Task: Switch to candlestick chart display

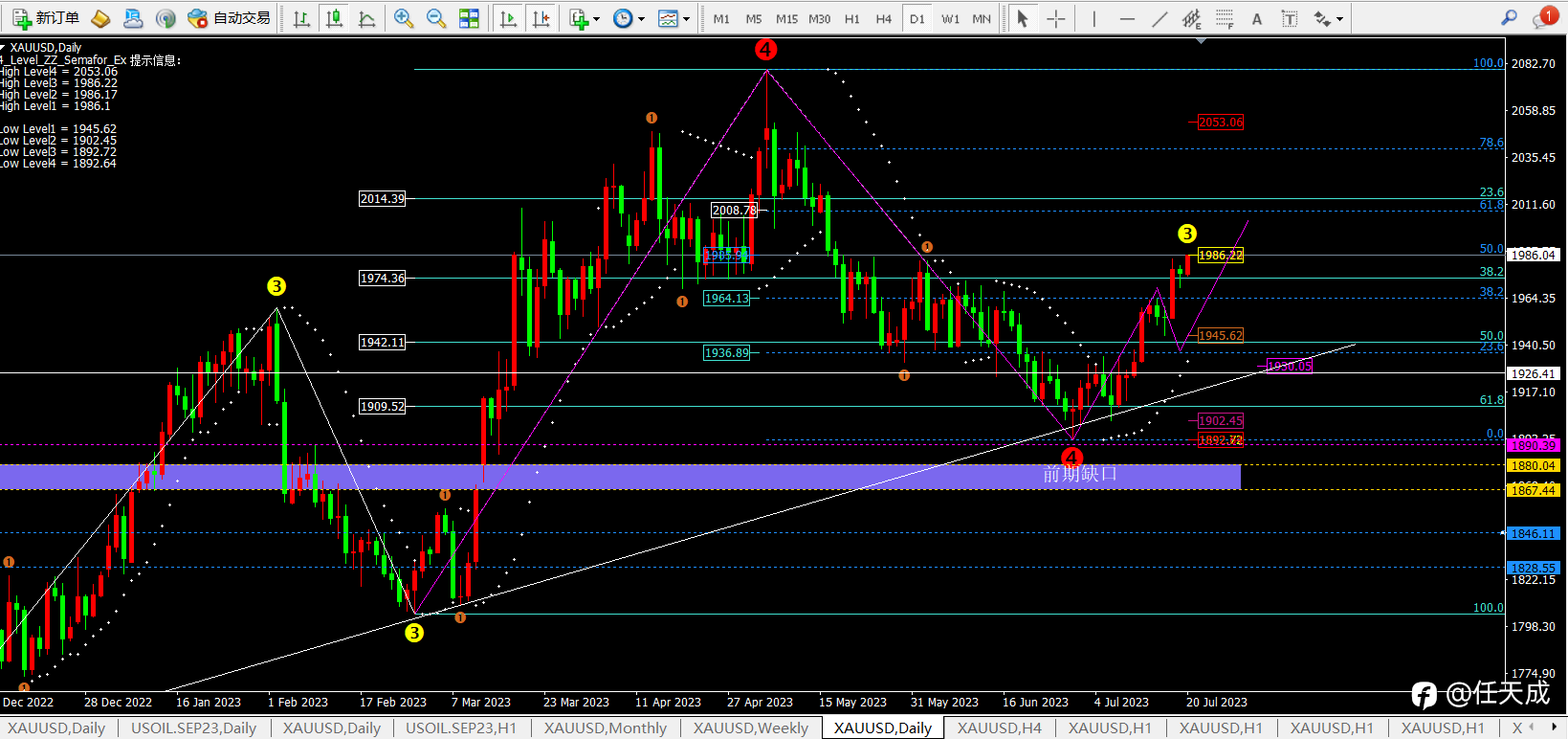Action: 334,18
